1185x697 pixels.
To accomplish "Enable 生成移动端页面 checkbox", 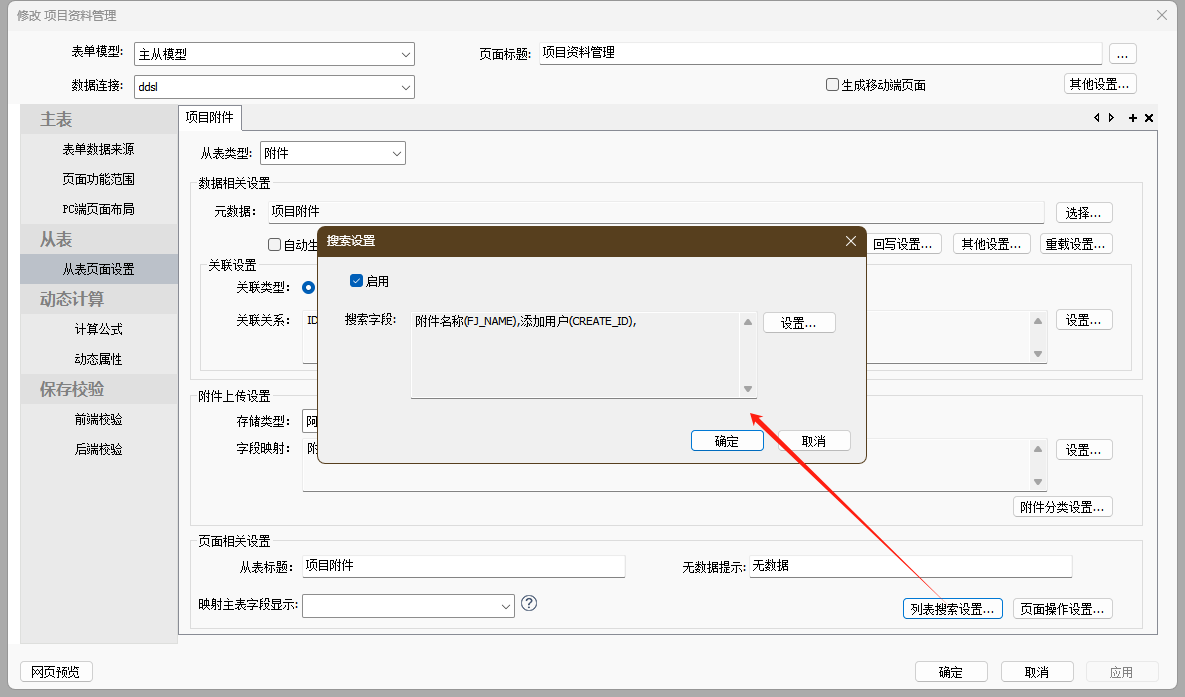I will point(832,85).
